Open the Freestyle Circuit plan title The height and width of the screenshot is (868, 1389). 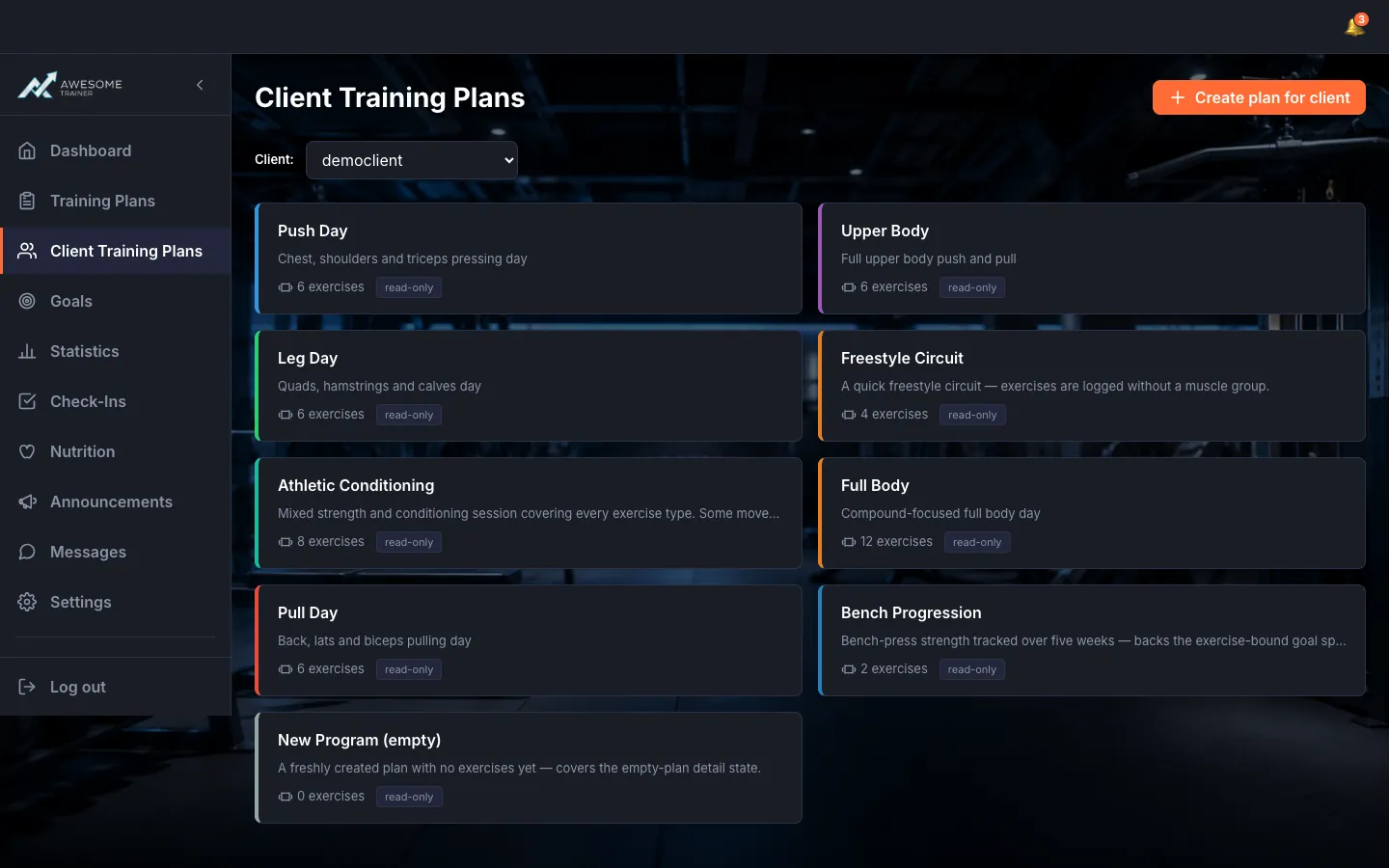(x=902, y=358)
